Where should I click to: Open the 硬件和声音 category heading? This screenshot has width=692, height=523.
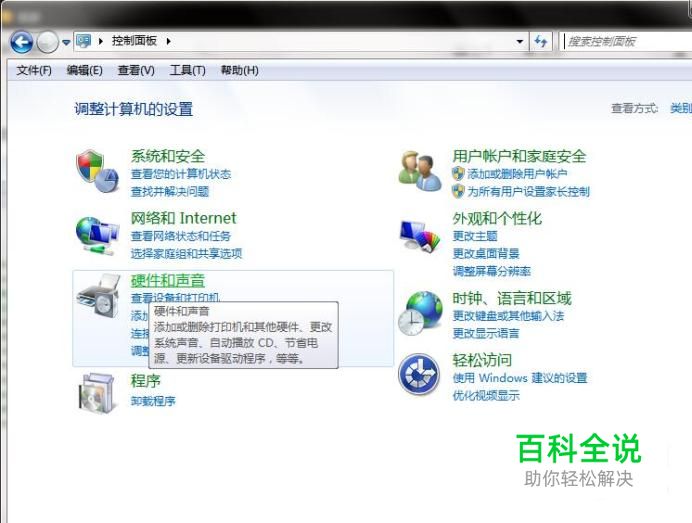tap(168, 281)
